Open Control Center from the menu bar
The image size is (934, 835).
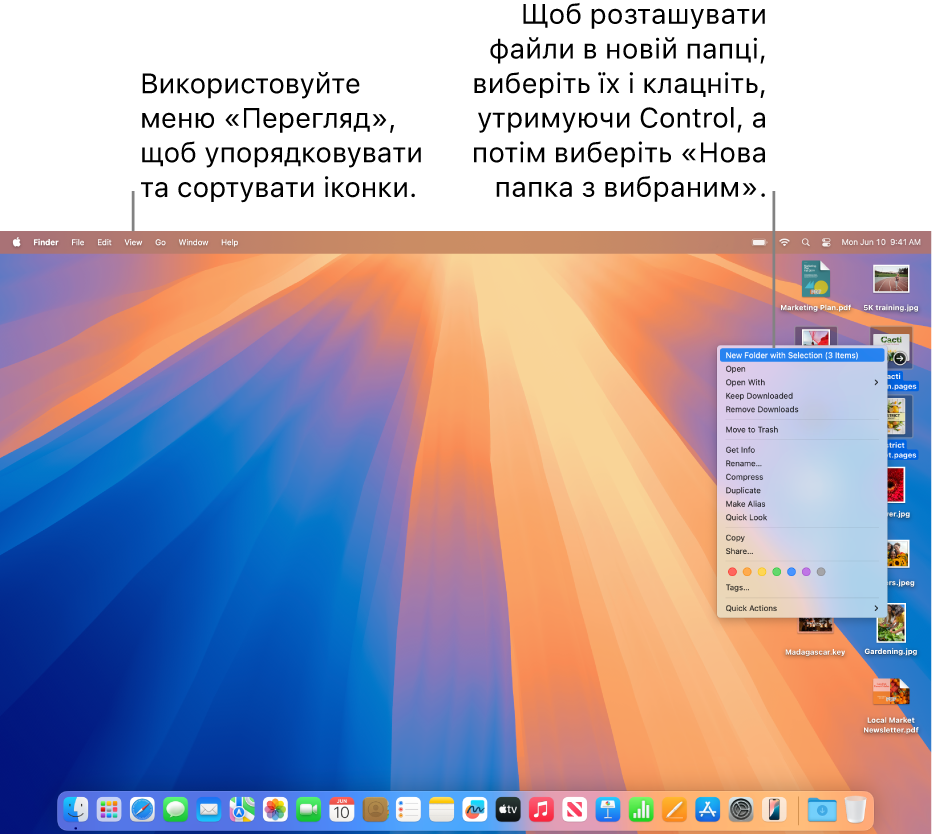[x=826, y=242]
